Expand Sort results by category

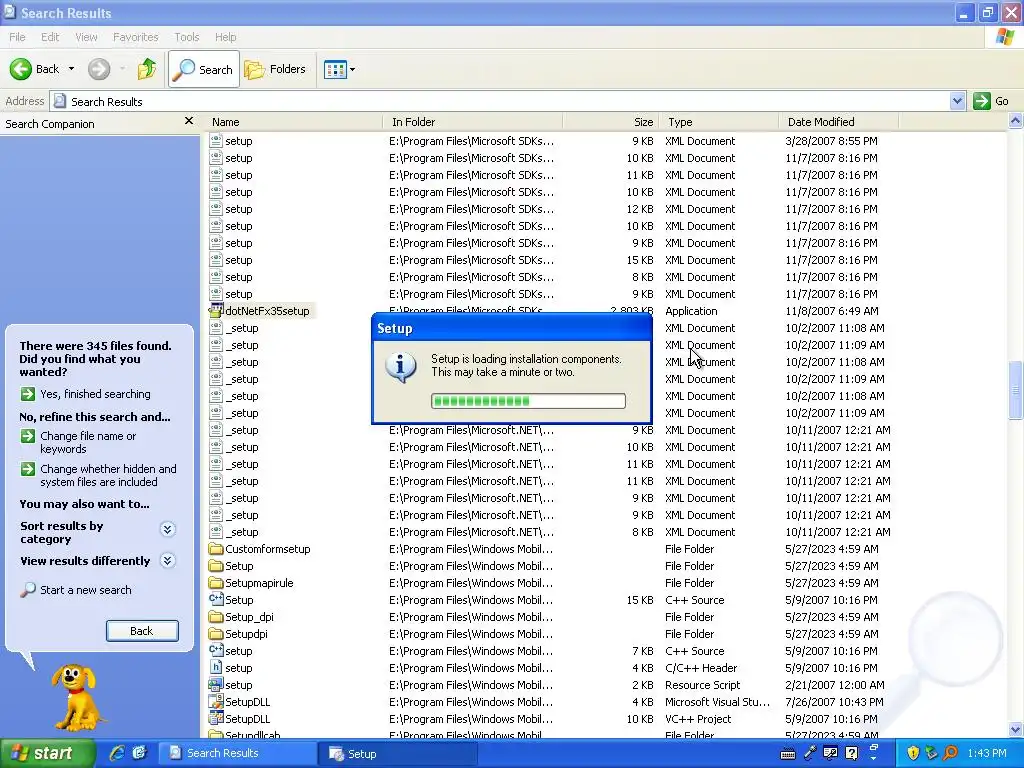pos(168,529)
